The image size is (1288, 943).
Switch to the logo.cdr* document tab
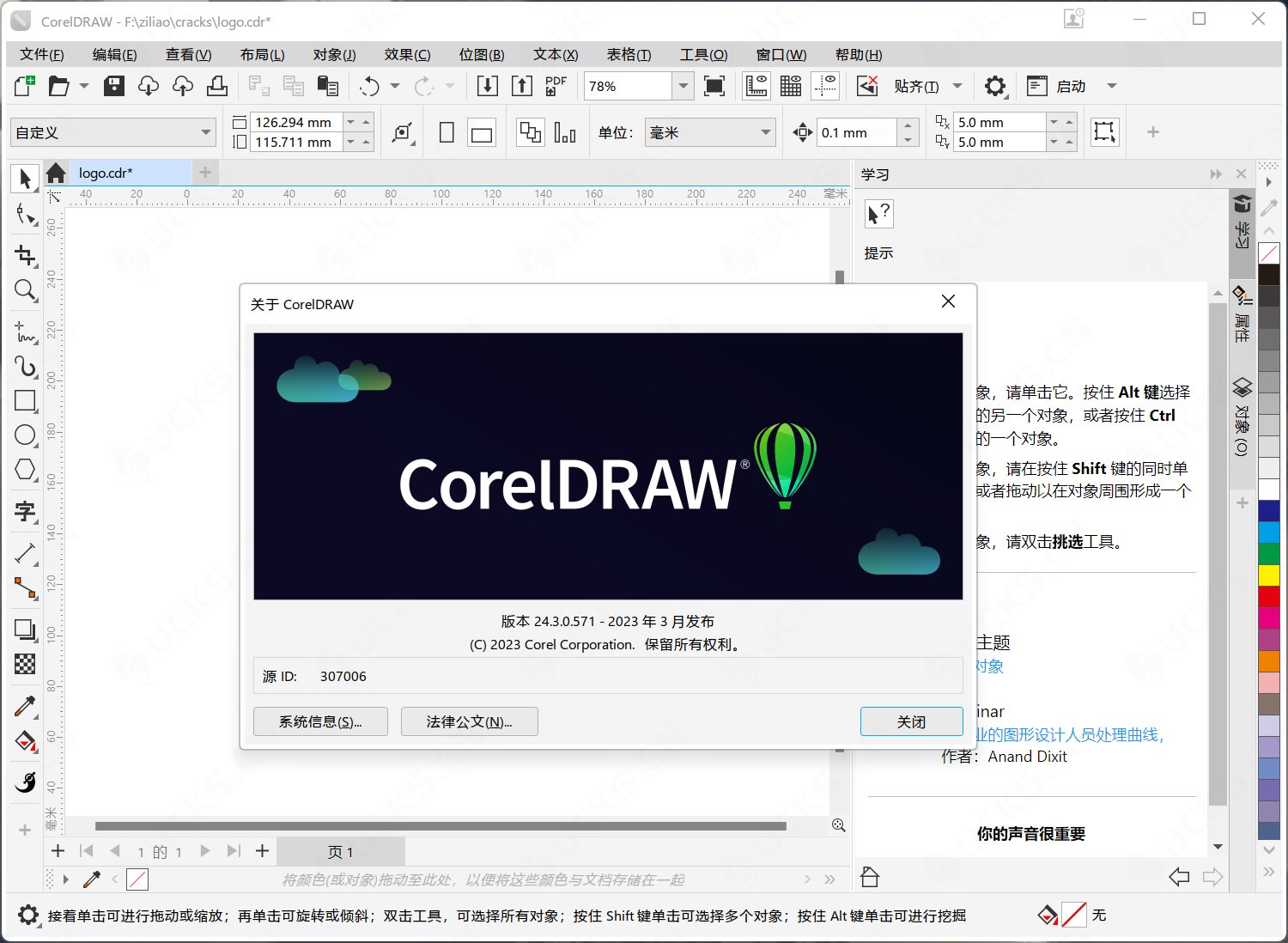(x=129, y=173)
